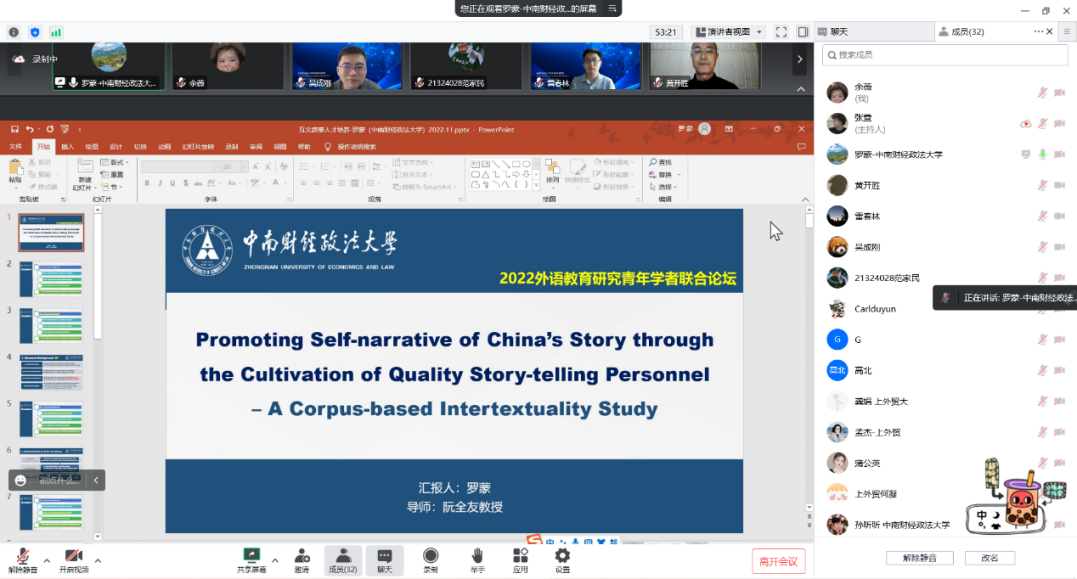Click the blue security shield icon

click(x=35, y=32)
